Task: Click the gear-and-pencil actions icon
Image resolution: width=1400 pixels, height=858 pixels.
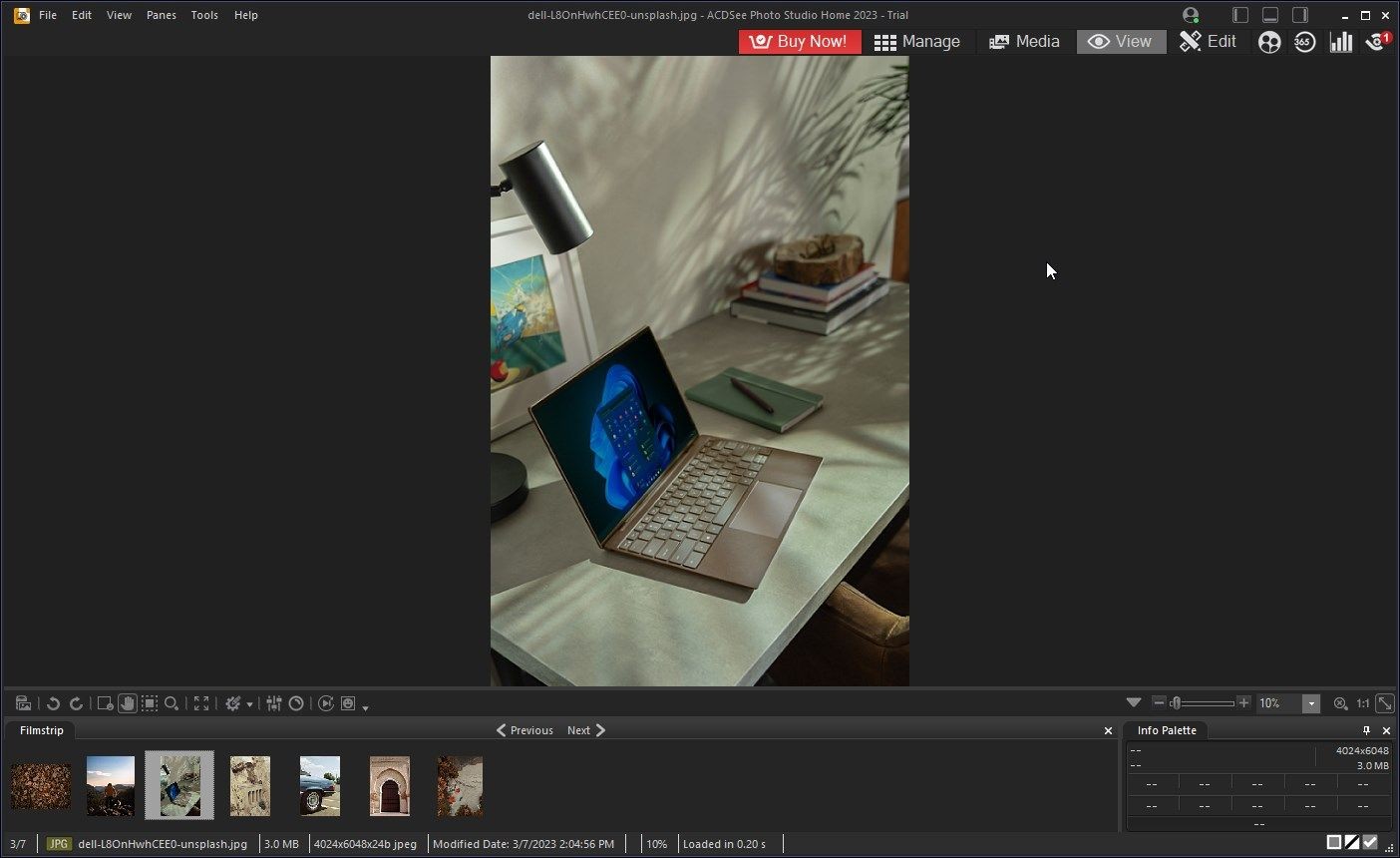Action: coord(232,703)
